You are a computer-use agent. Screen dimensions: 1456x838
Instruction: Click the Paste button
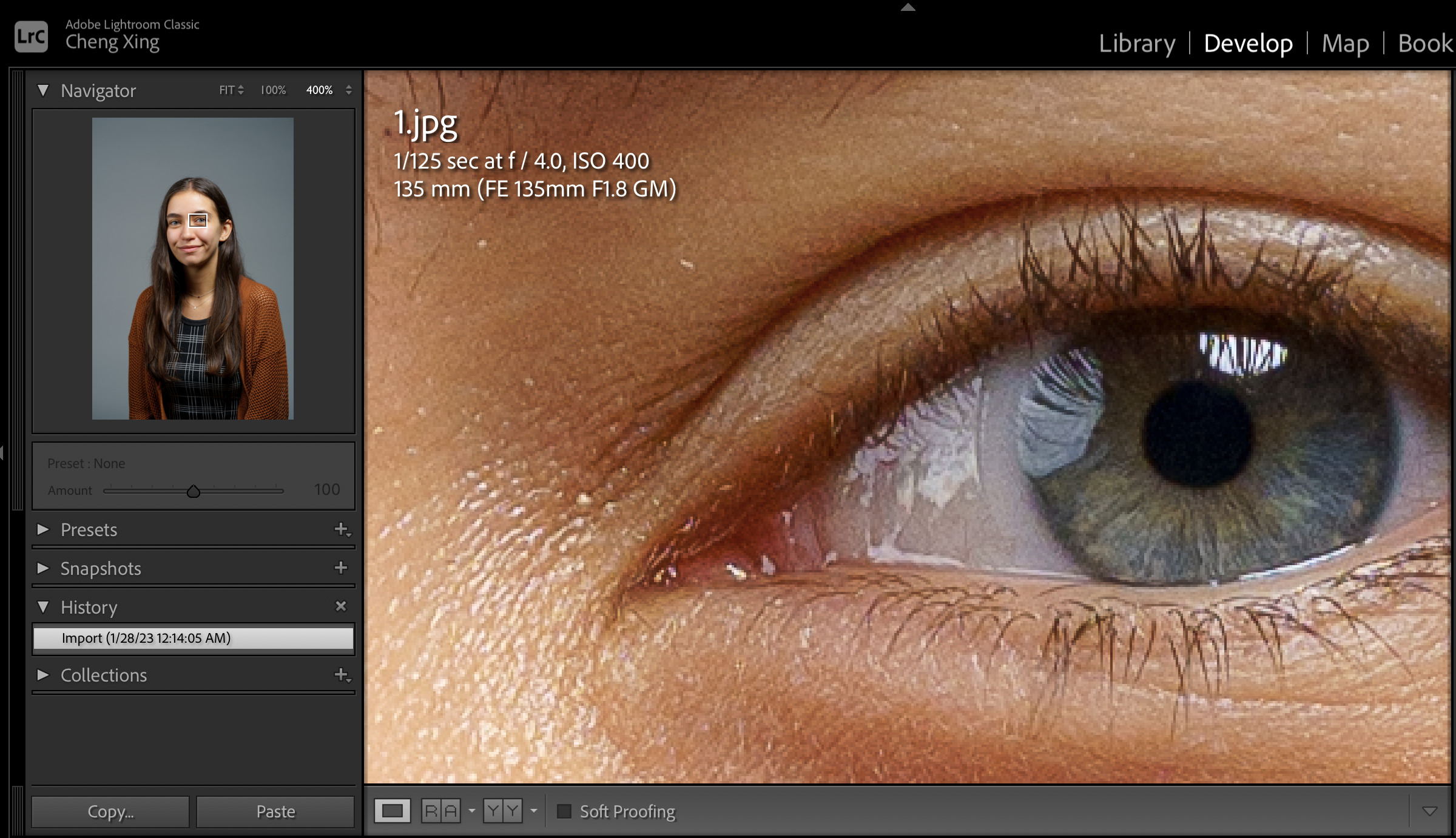tap(275, 811)
